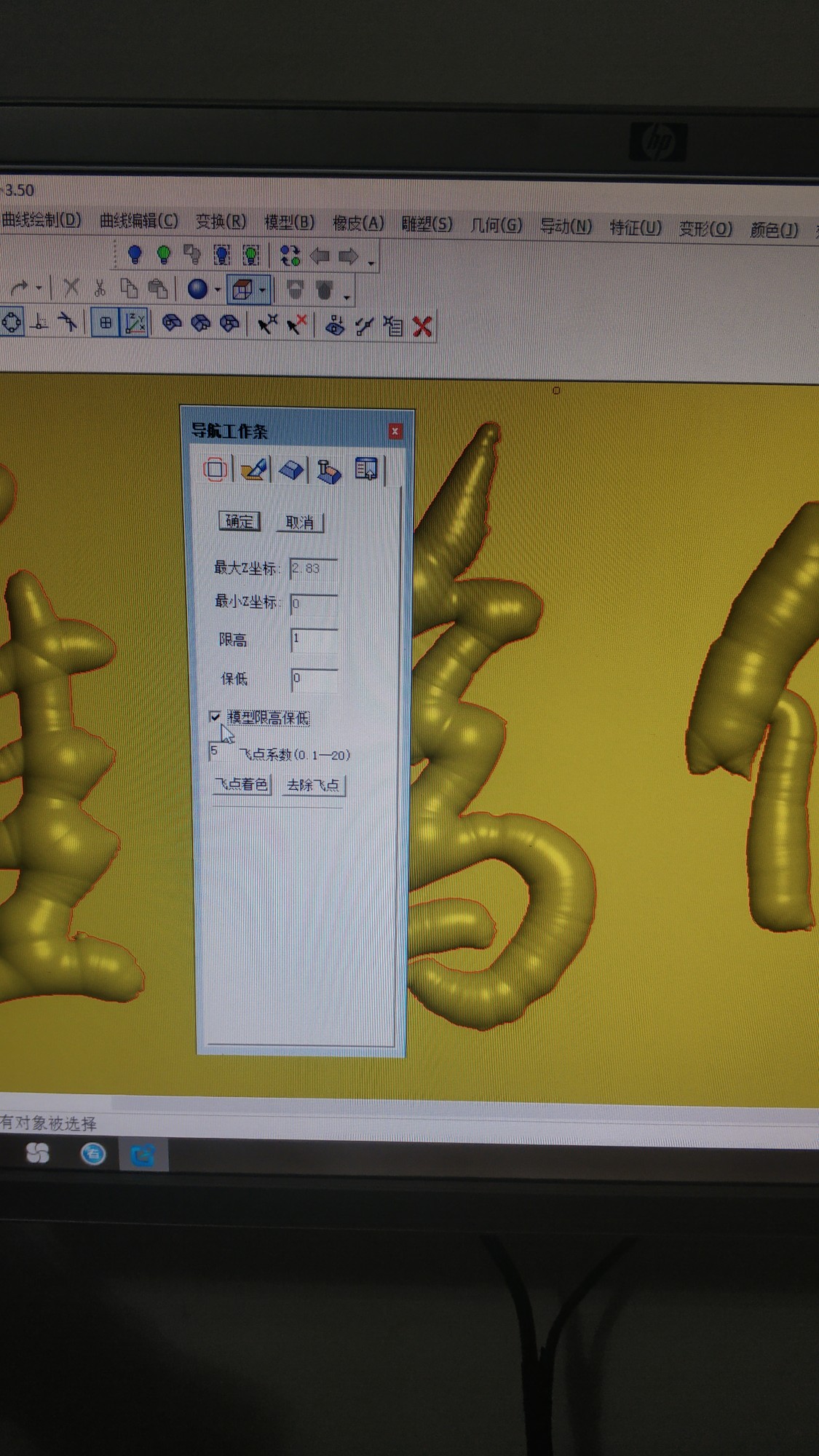Click the gray right arrow icon
This screenshot has height=1456, width=819.
point(349,256)
